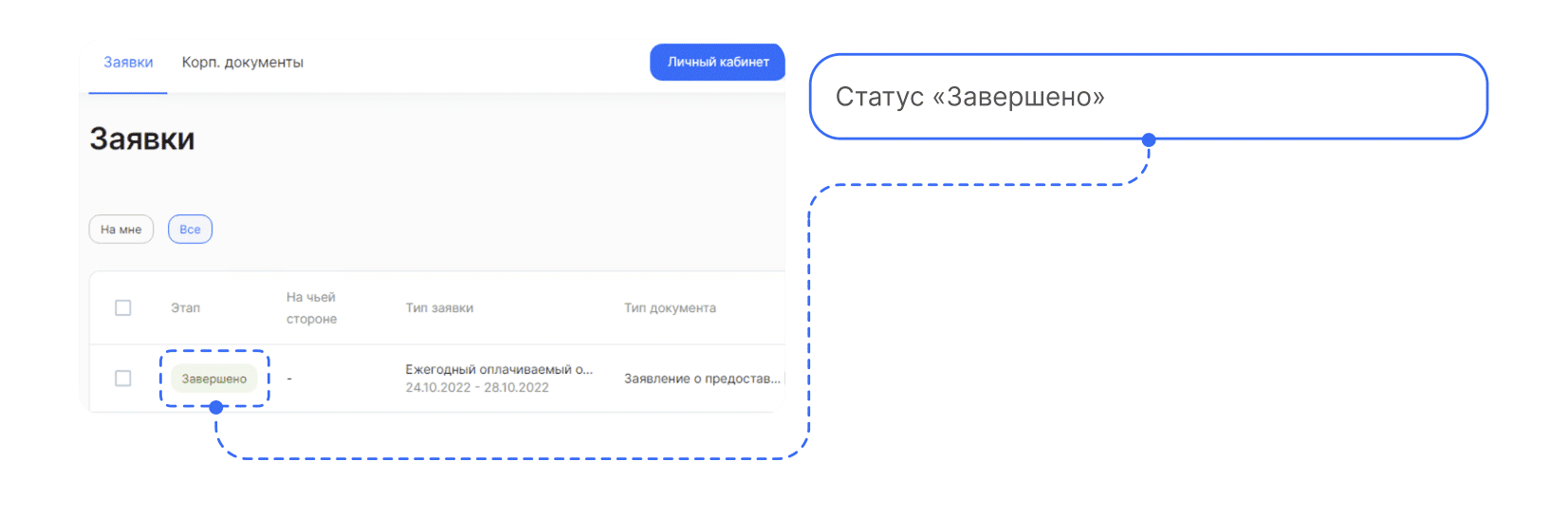1568x517 pixels.
Task: Click the Тип документа column header
Action: [x=670, y=308]
